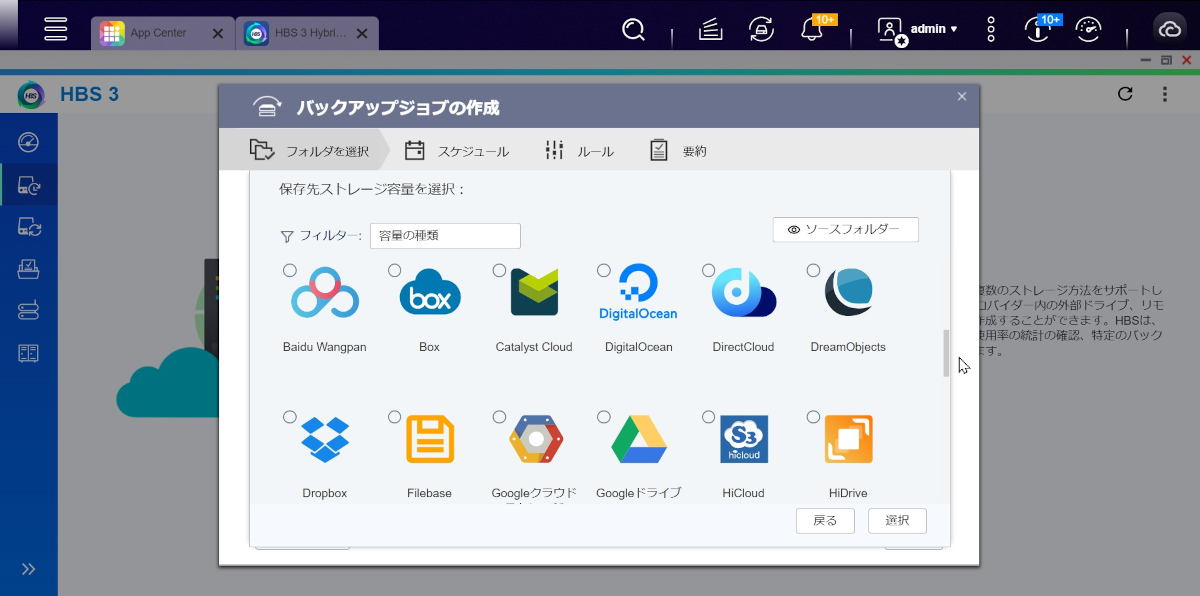Close the backup job creation dialog
Screen dimensions: 1200x596
click(962, 96)
